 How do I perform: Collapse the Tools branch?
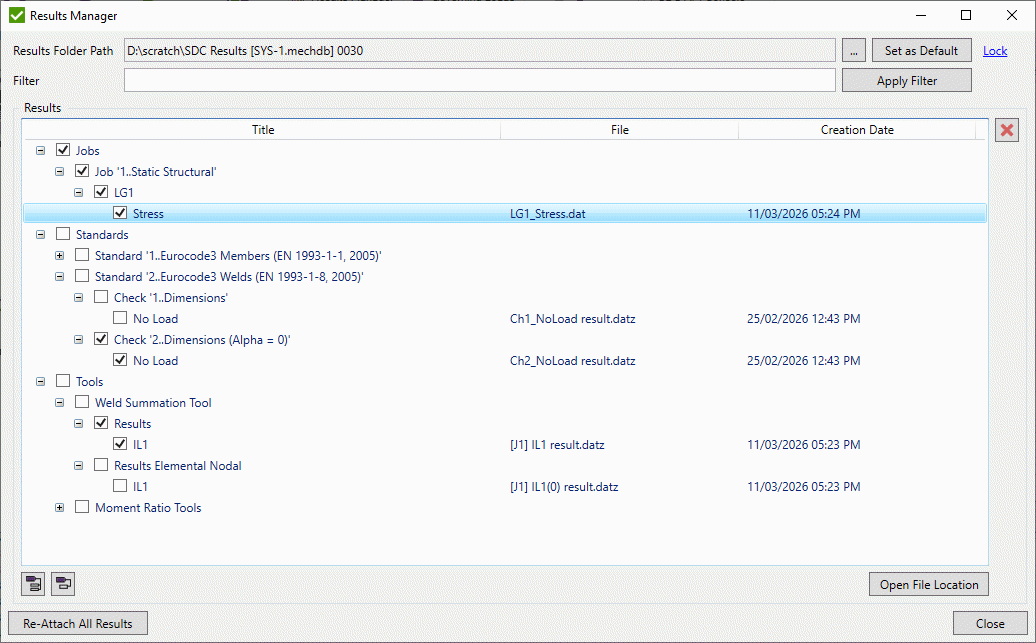[40, 381]
